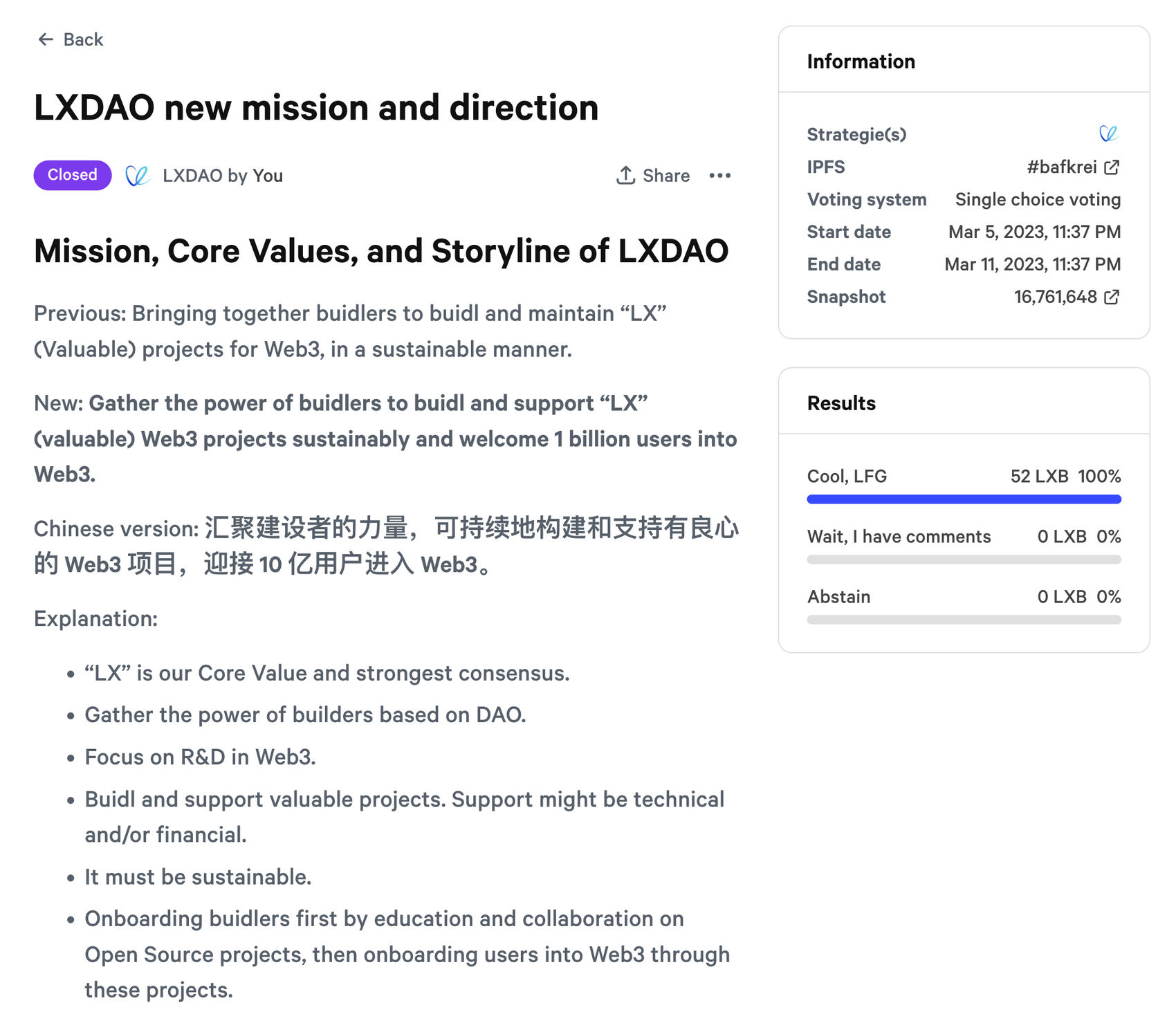Click the 'Wait, I have comments' progress bar

[964, 560]
